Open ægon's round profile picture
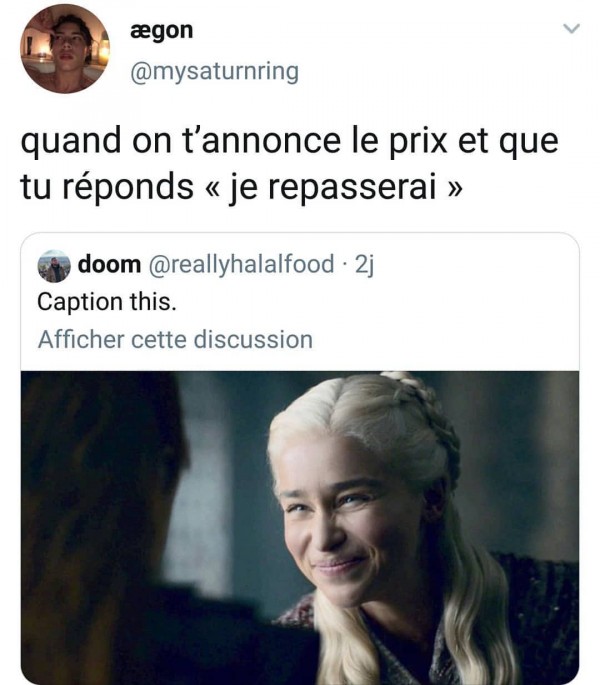Screen dimensions: 600x685 [65, 49]
